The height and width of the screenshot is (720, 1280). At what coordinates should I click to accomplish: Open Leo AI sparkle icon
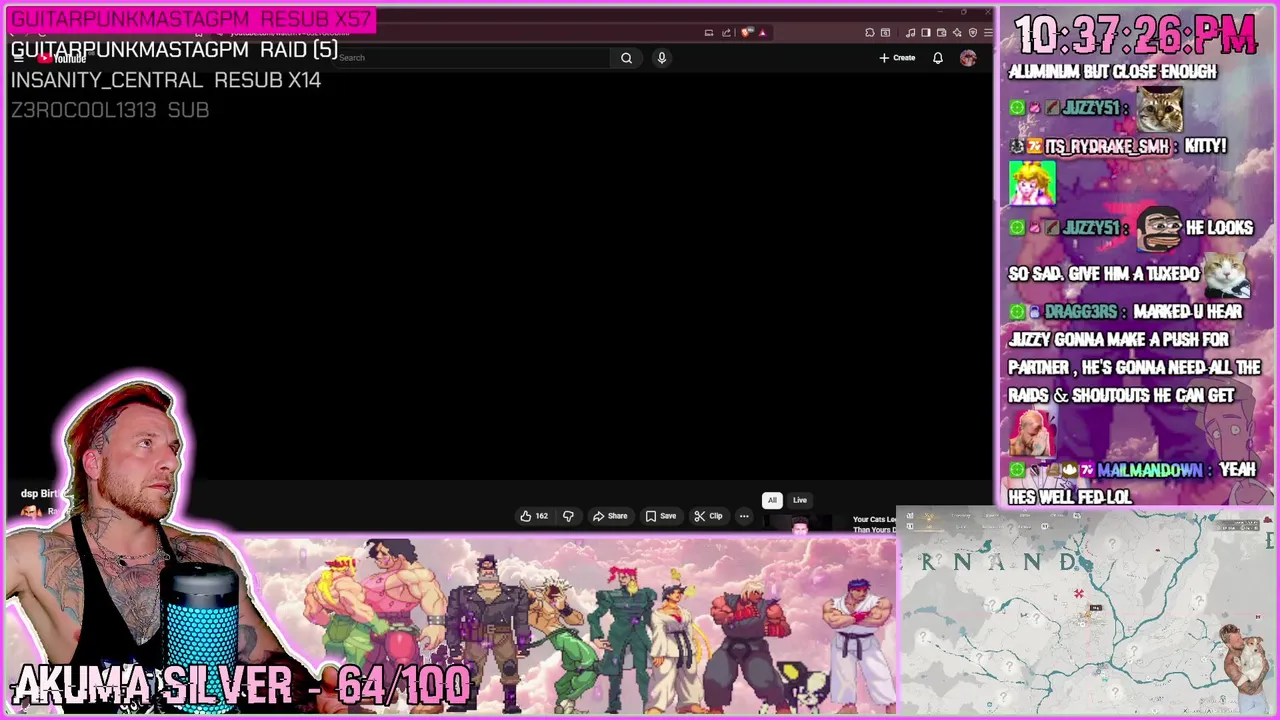[x=957, y=32]
